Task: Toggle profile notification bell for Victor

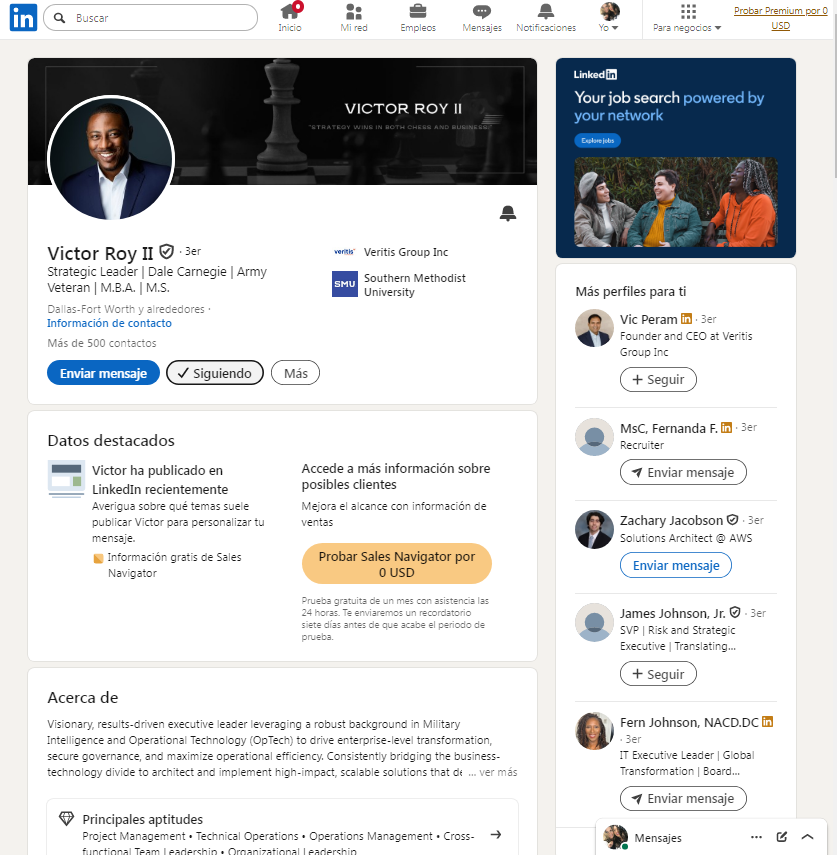Action: pyautogui.click(x=508, y=213)
